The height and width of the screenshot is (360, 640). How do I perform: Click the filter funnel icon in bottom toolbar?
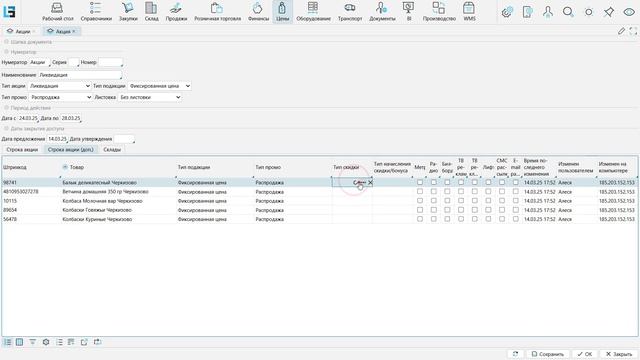tap(33, 342)
